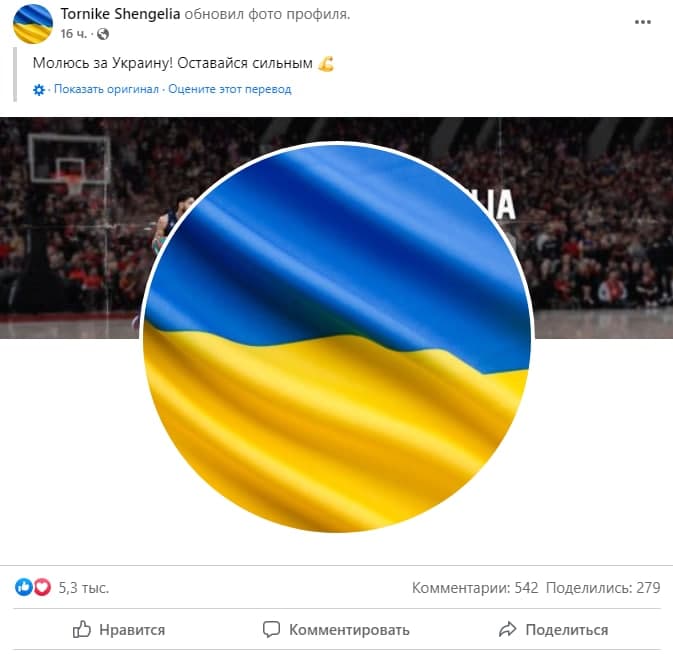Image resolution: width=673 pixels, height=654 pixels.
Task: Open translation settings gear icon
Action: point(39,90)
